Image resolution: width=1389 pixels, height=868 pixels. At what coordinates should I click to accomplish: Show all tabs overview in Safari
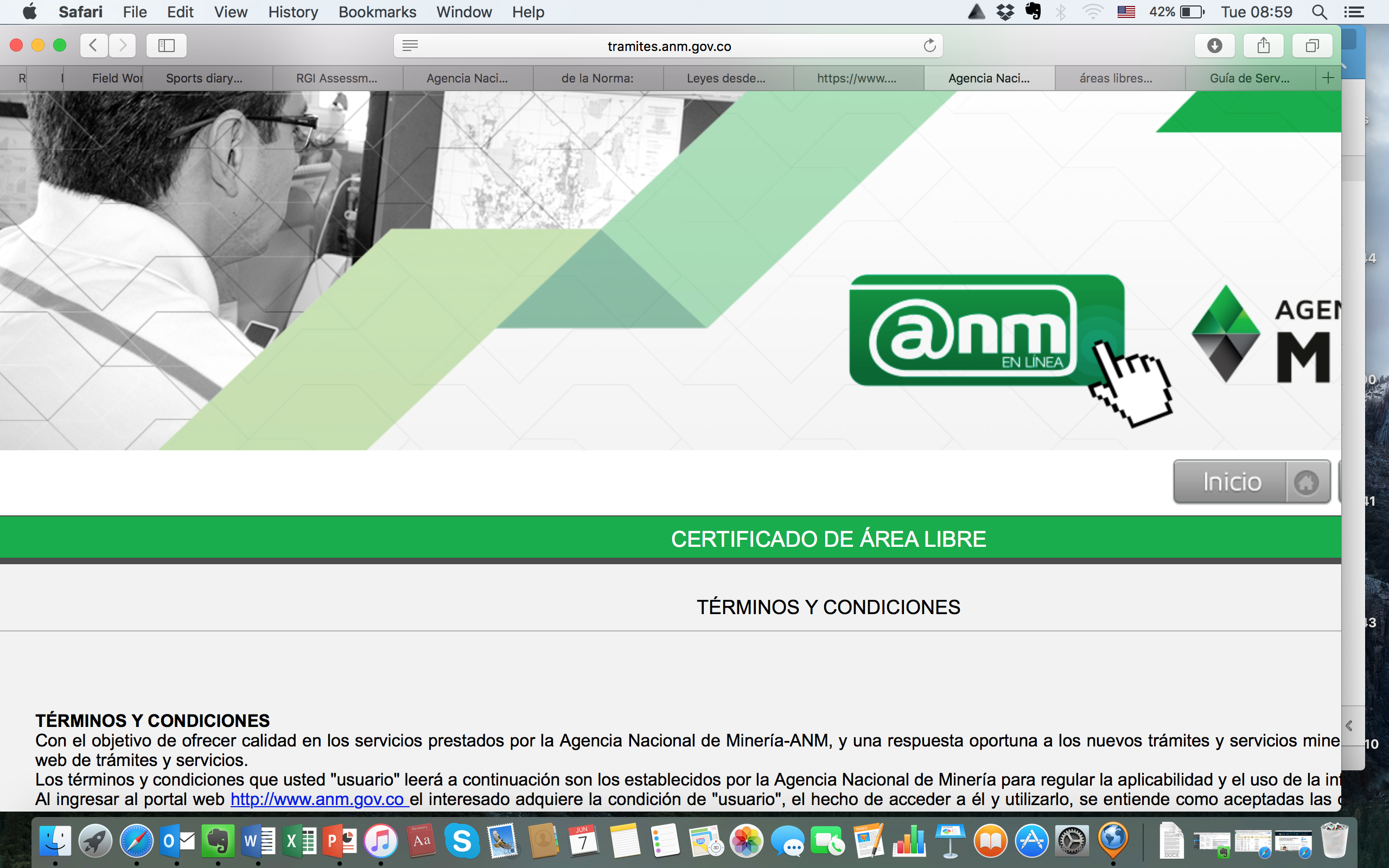[1312, 46]
